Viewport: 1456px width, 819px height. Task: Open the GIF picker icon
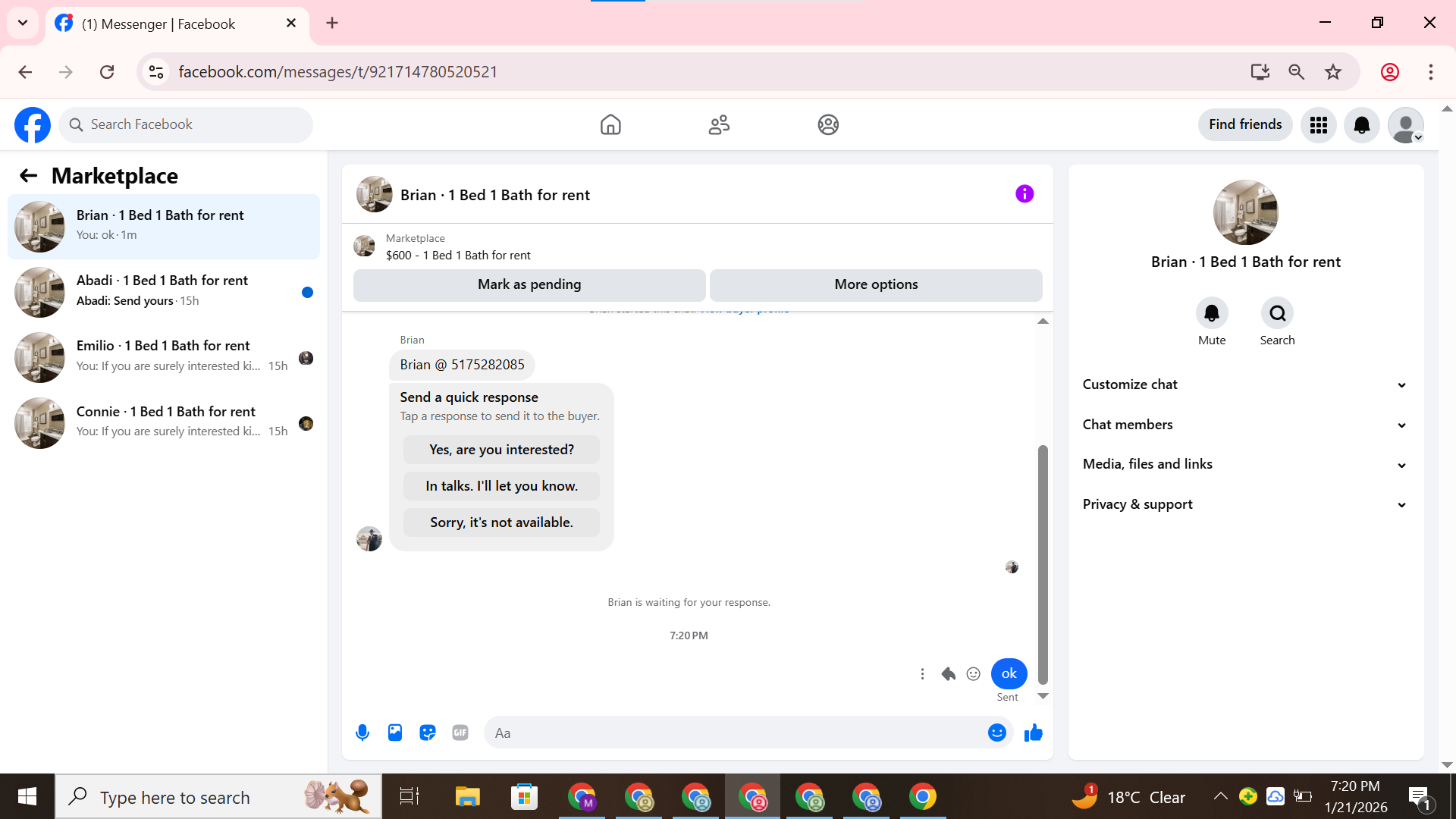(x=460, y=733)
